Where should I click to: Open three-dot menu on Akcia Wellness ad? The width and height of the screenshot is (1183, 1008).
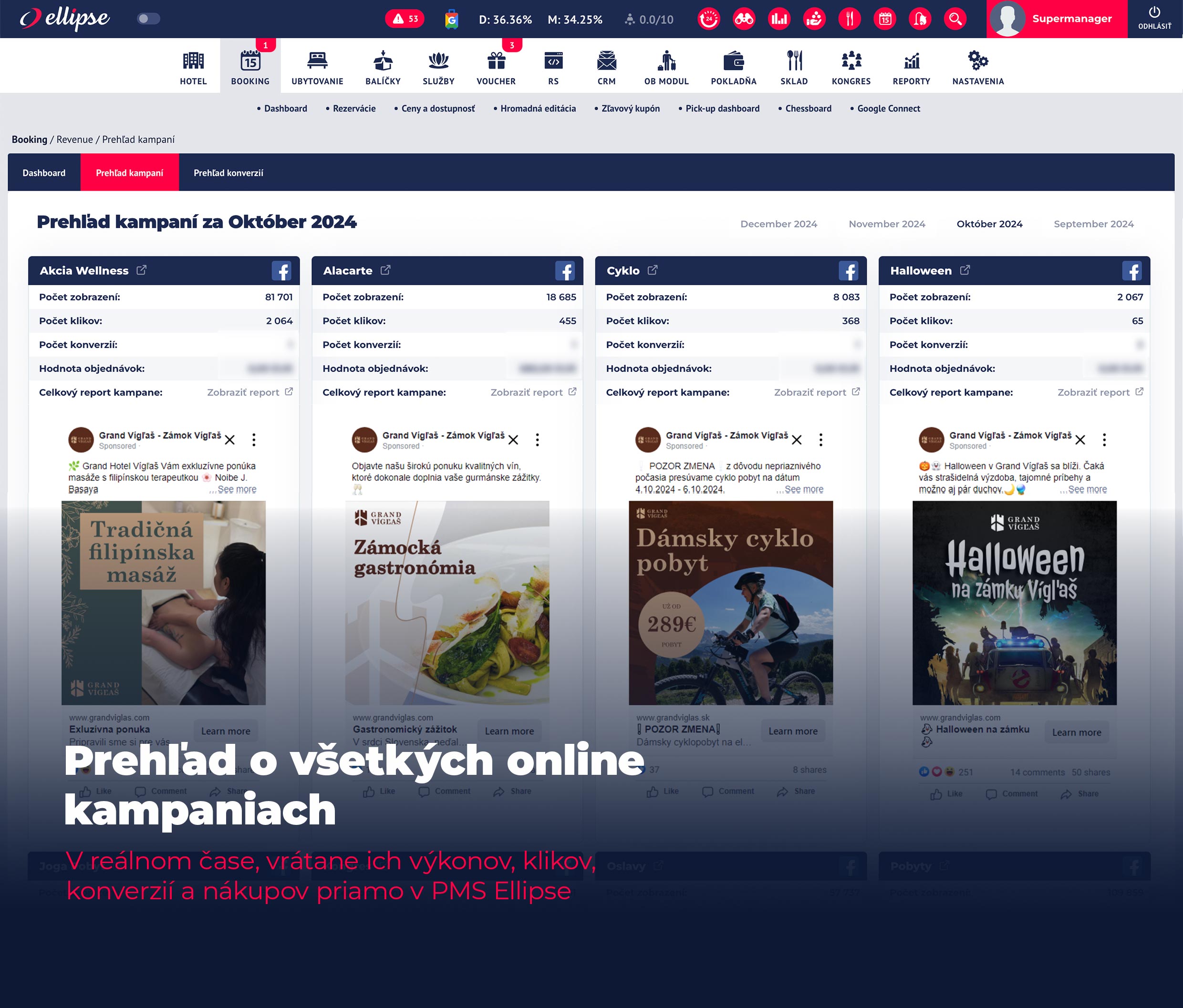tap(254, 440)
